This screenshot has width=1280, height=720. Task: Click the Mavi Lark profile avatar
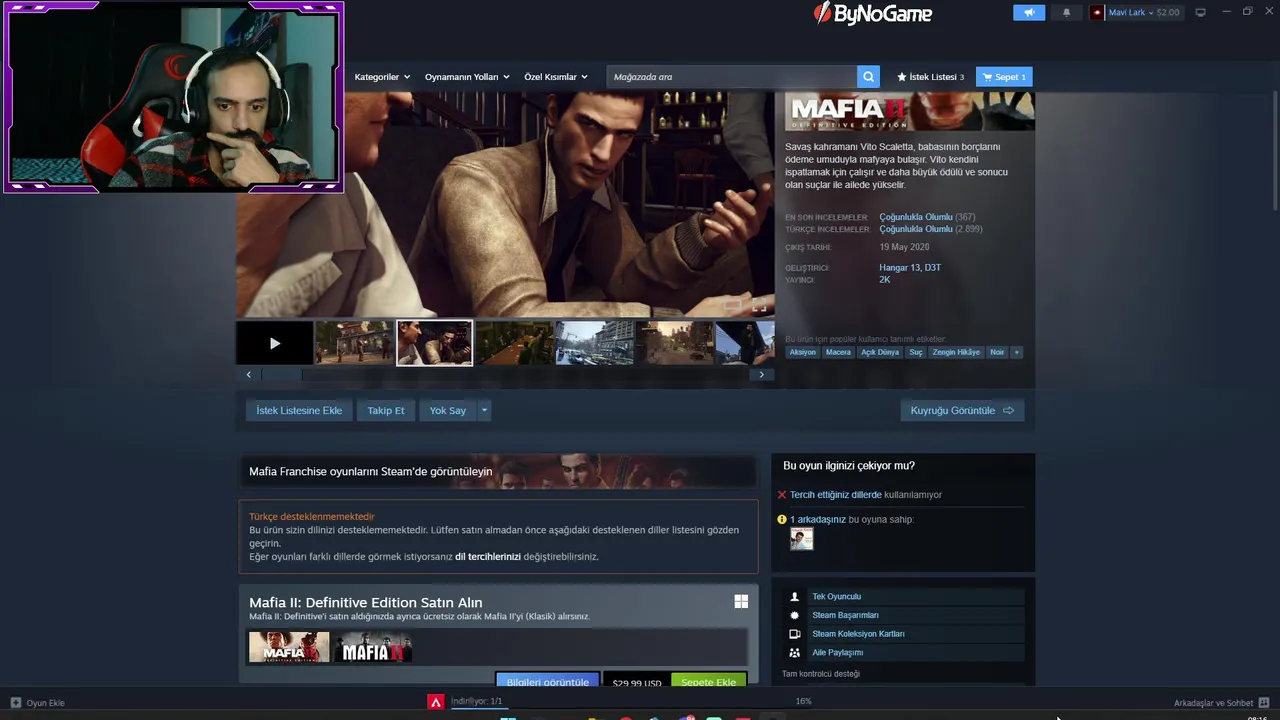(1097, 13)
